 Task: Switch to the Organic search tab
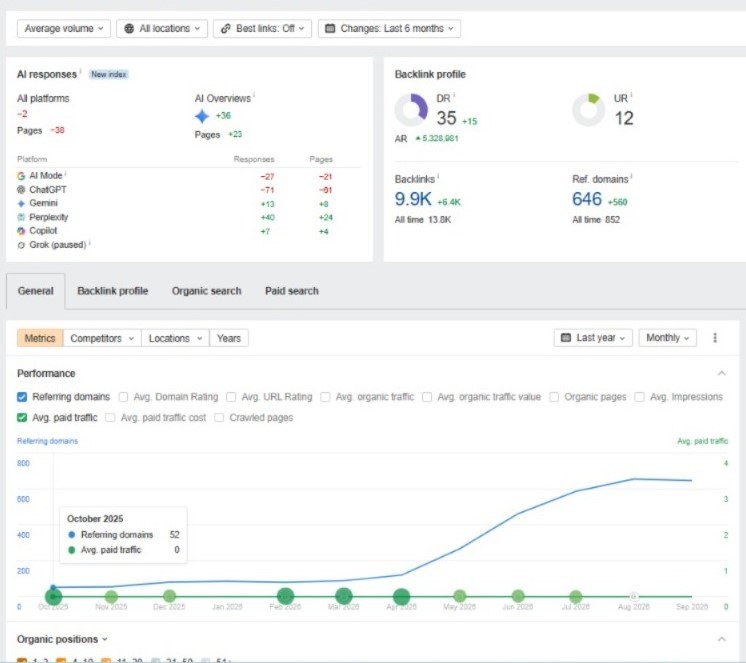[206, 291]
